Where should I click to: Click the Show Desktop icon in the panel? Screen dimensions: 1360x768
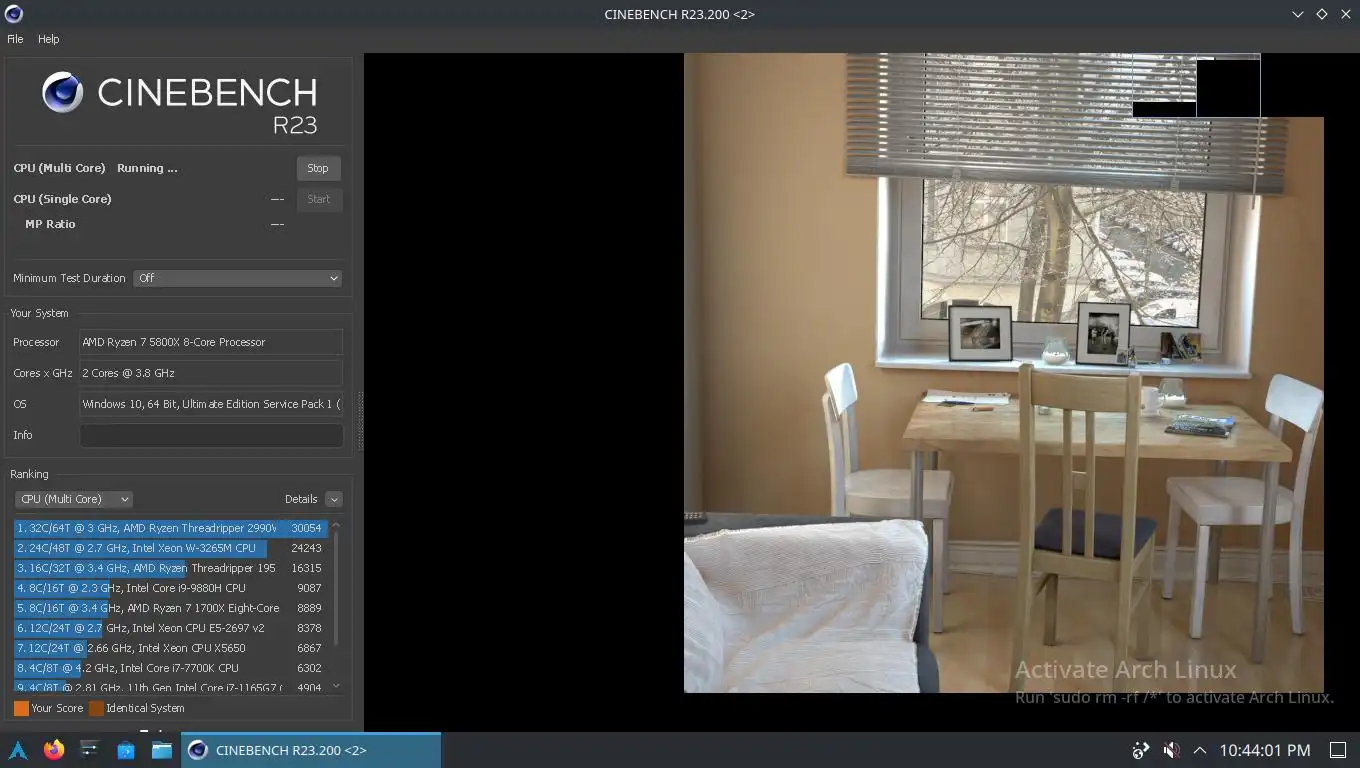click(1338, 750)
